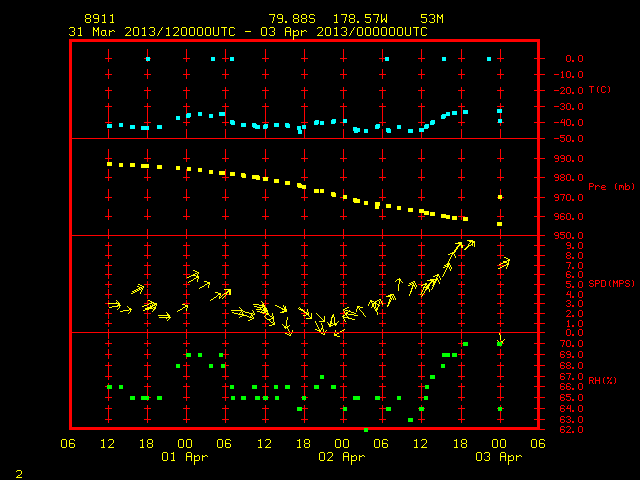Click the 02 Apr date label
The height and width of the screenshot is (480, 640).
pyautogui.click(x=342, y=457)
